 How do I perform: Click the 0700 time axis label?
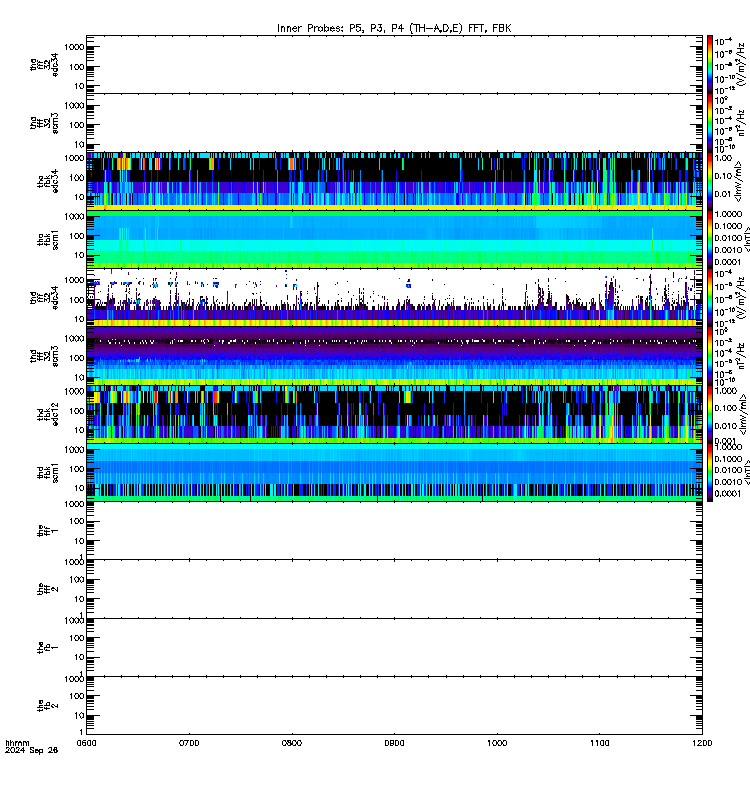[189, 743]
